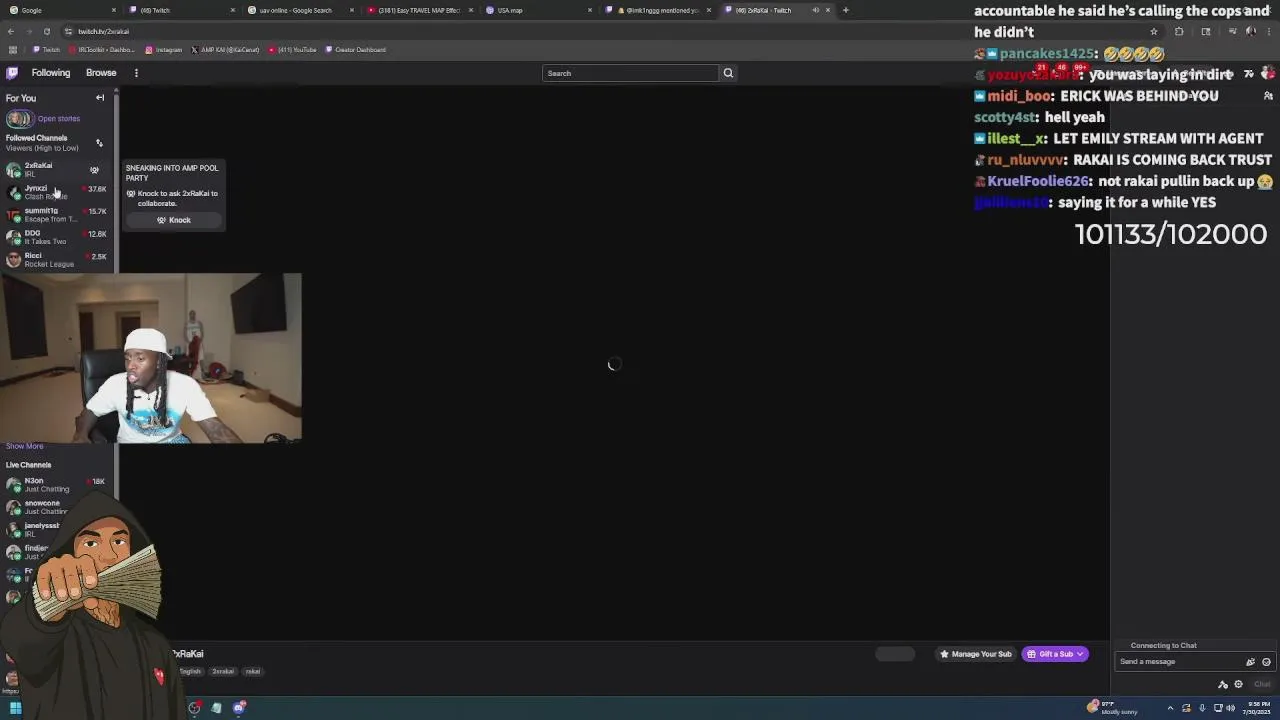Switch to the Google browser tab
The image size is (1280, 720).
[60, 10]
